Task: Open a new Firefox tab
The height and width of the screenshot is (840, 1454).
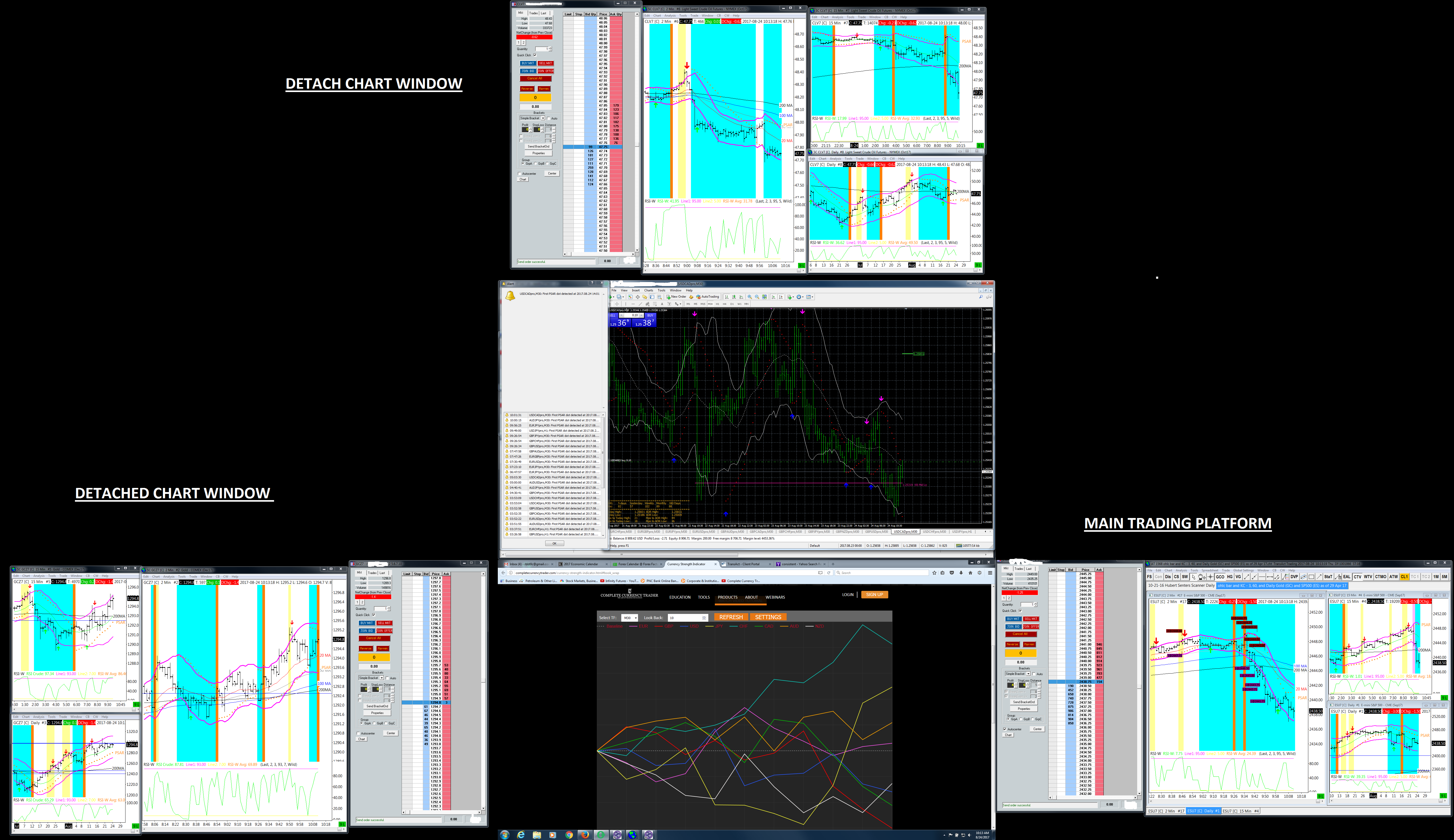Action: [x=833, y=564]
